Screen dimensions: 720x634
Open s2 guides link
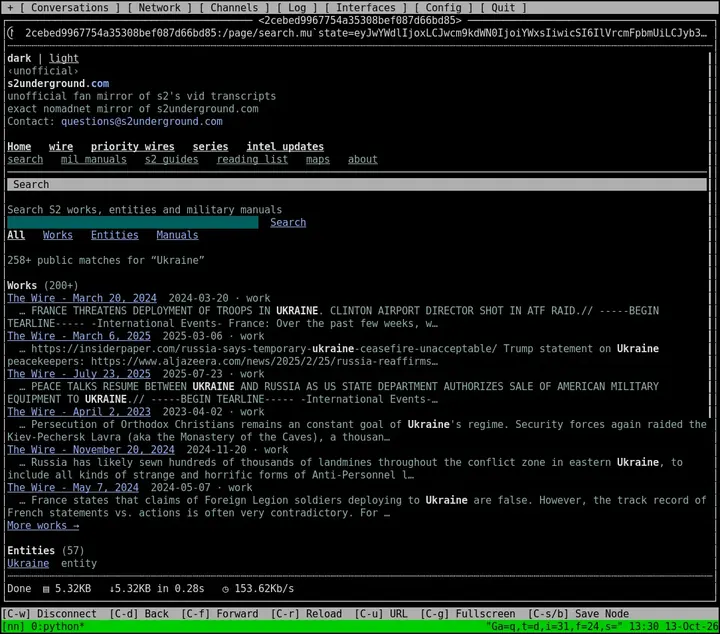[x=171, y=159]
